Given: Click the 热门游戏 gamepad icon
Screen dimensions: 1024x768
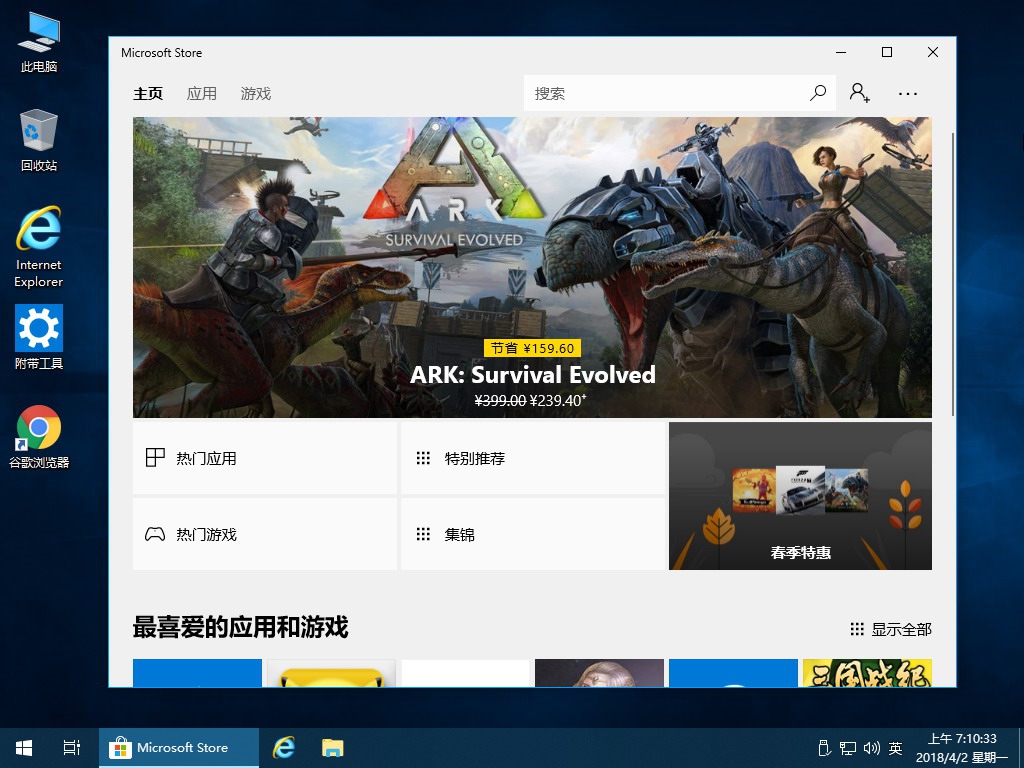Looking at the screenshot, I should 155,534.
